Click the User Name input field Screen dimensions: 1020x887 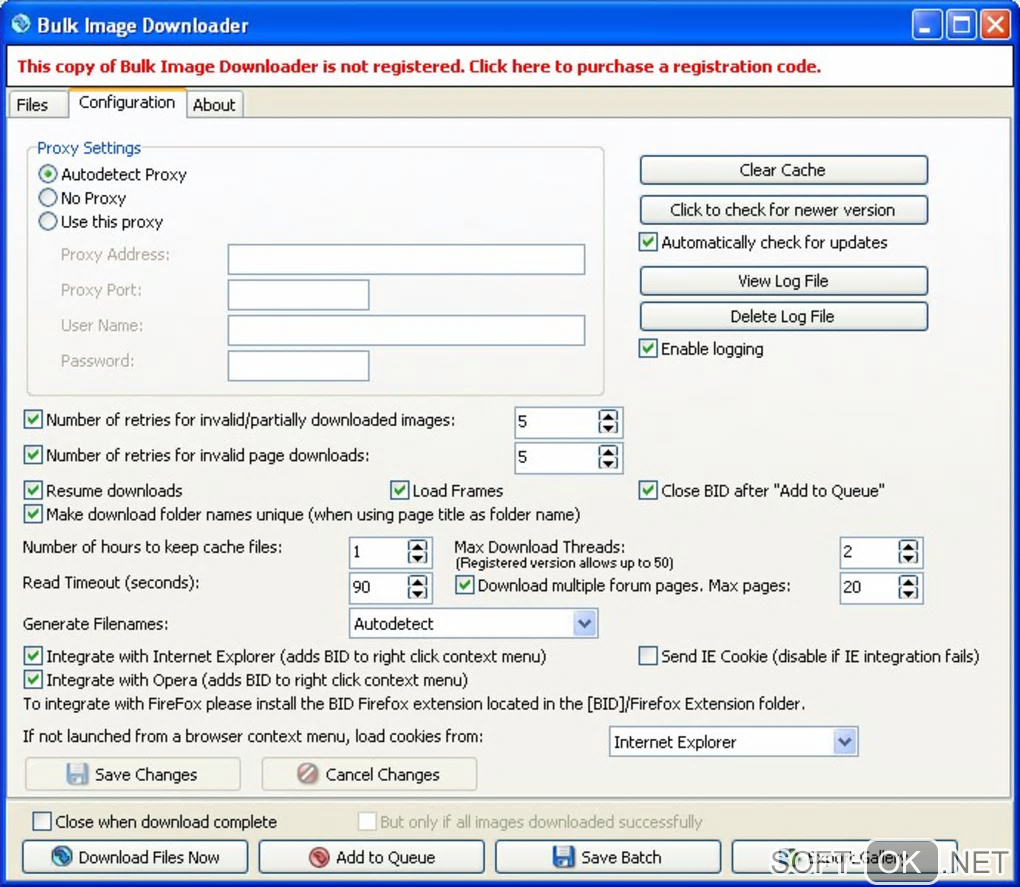pos(407,330)
